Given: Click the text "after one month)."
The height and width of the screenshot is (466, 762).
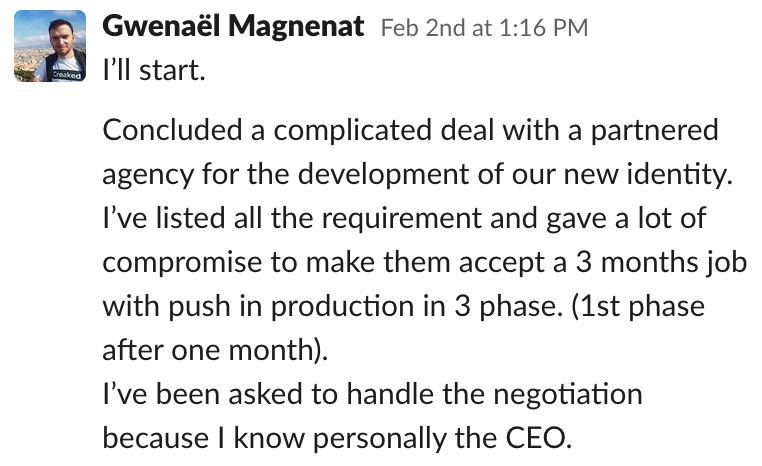Looking at the screenshot, I should pyautogui.click(x=215, y=350).
